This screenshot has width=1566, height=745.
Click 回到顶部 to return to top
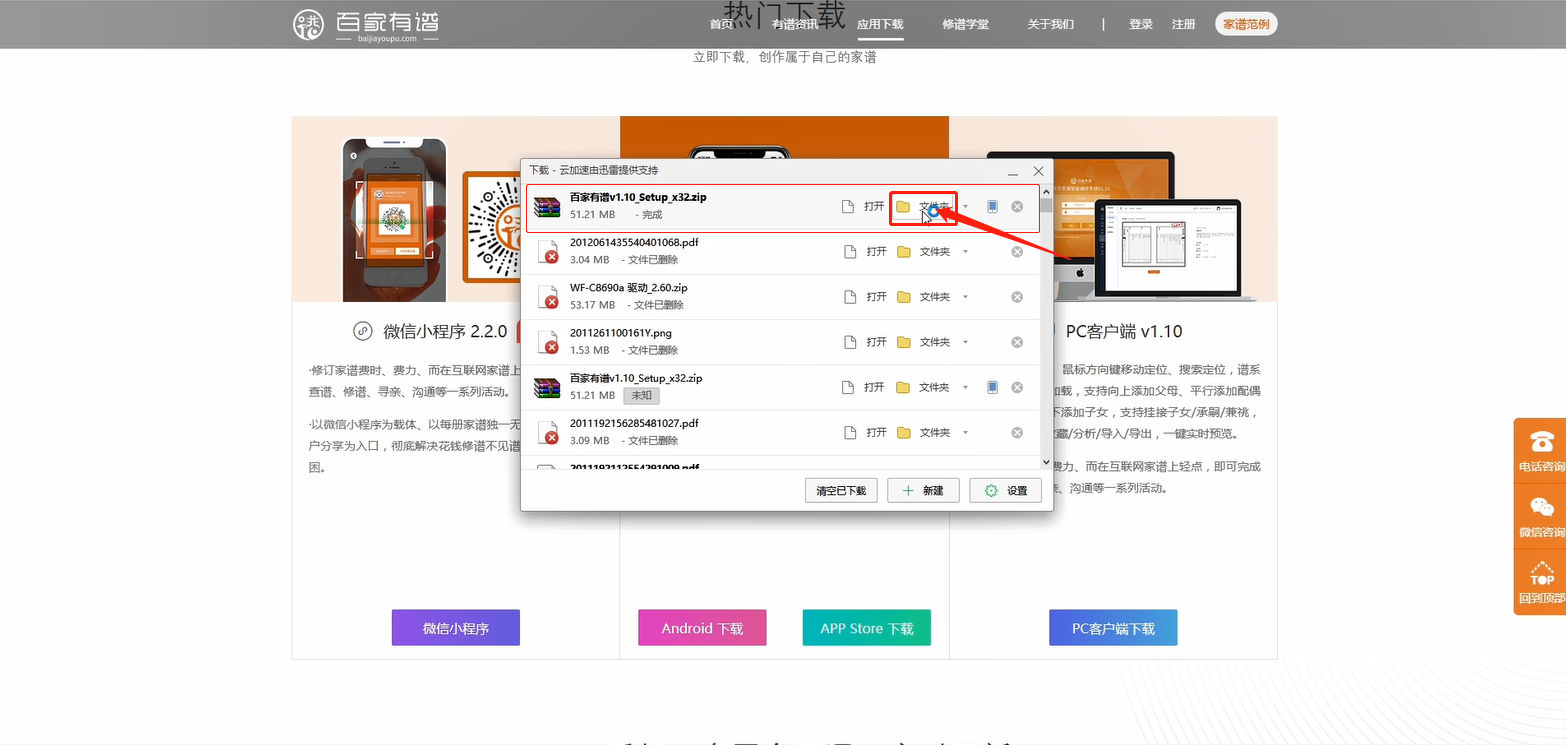point(1541,583)
